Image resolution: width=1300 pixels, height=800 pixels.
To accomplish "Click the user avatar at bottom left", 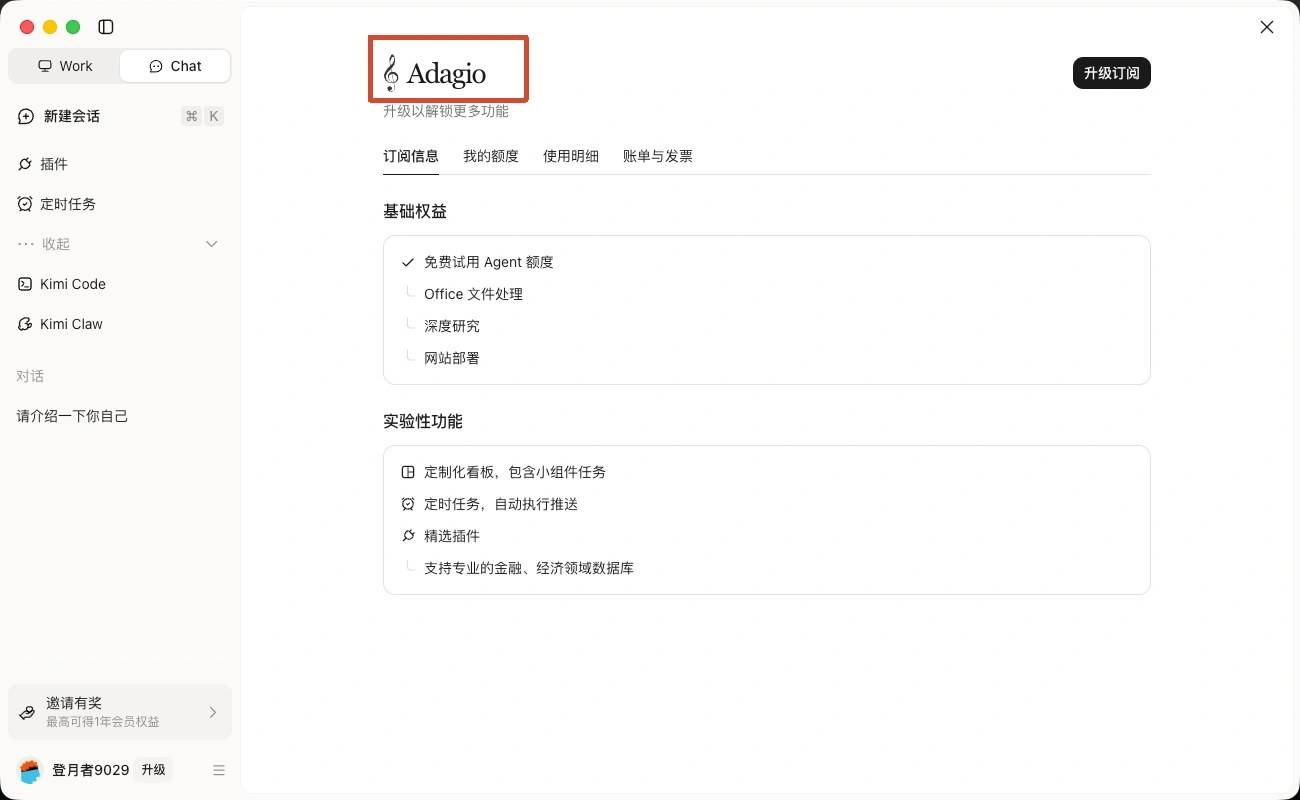I will [x=30, y=770].
